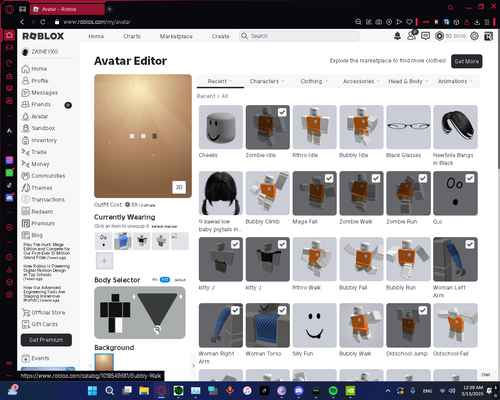Go back with browser back arrow
Image resolution: width=500 pixels, height=400 pixels.
[x=22, y=22]
